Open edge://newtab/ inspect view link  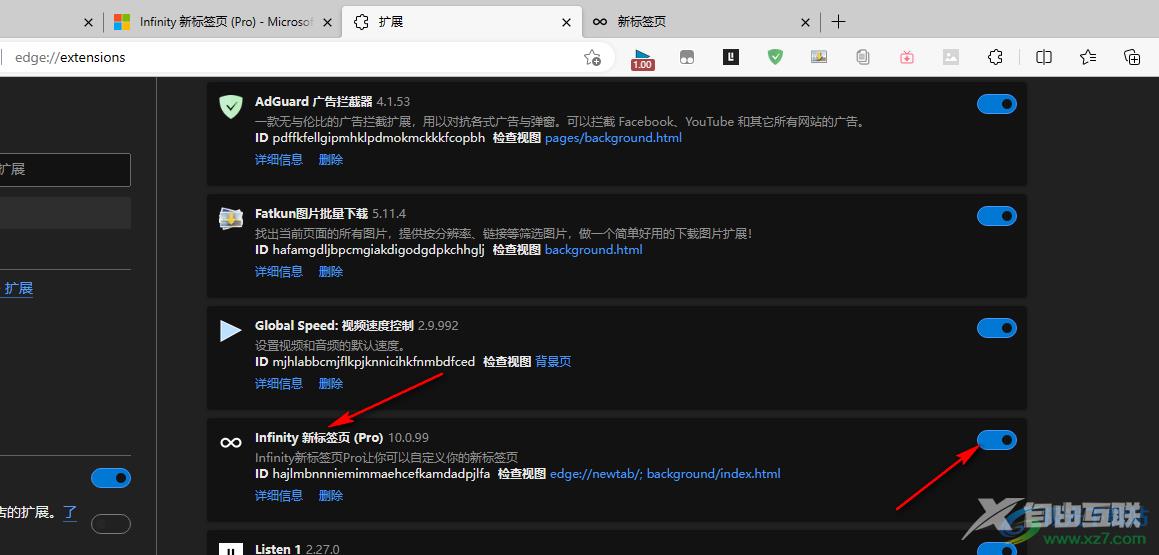tap(597, 474)
